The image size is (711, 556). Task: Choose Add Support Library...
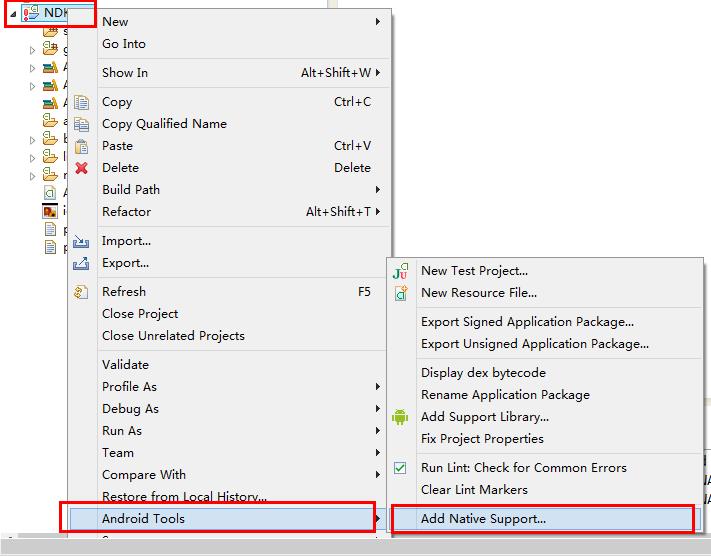tap(545, 417)
